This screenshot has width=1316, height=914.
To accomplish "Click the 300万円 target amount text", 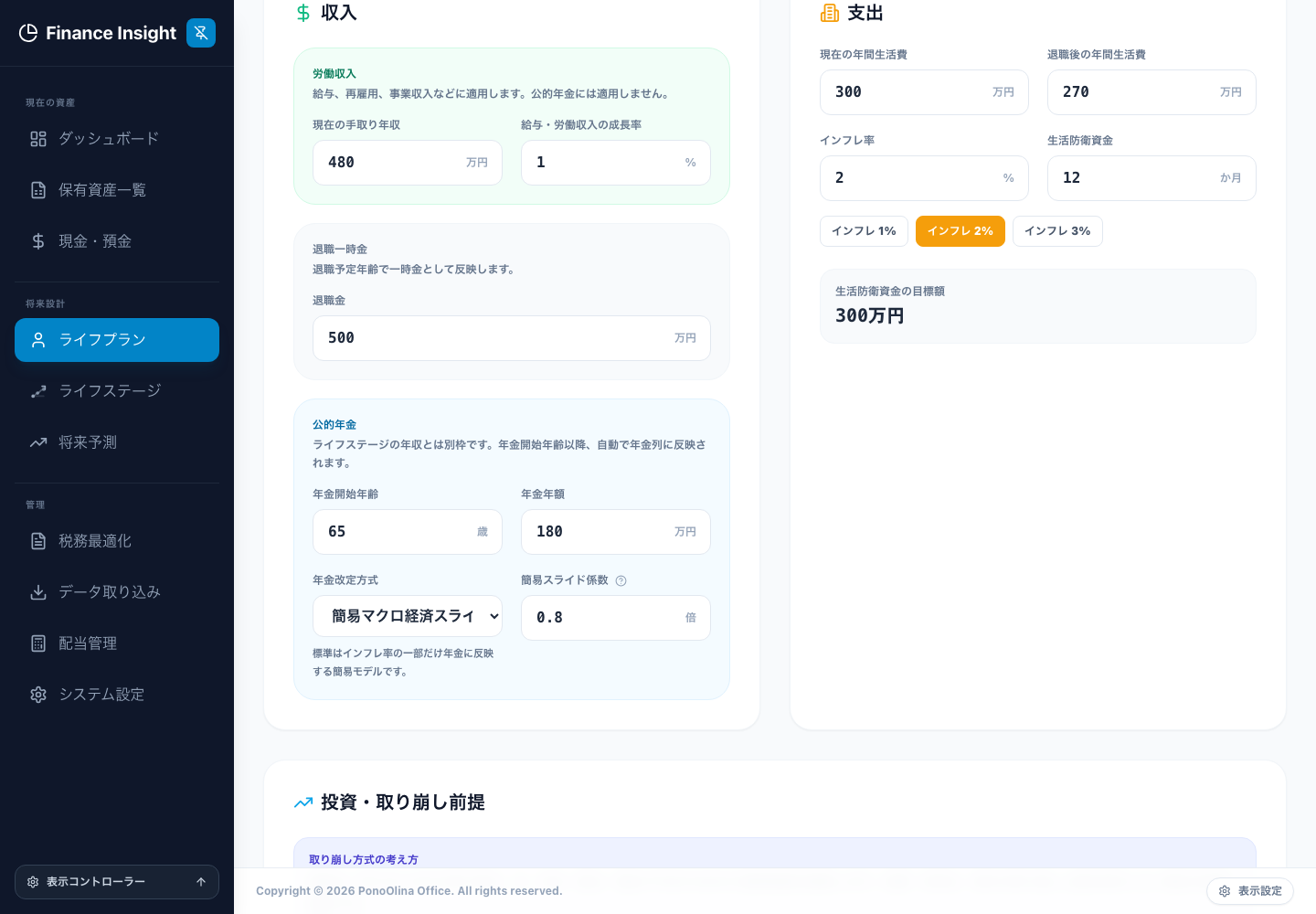I will point(870,315).
